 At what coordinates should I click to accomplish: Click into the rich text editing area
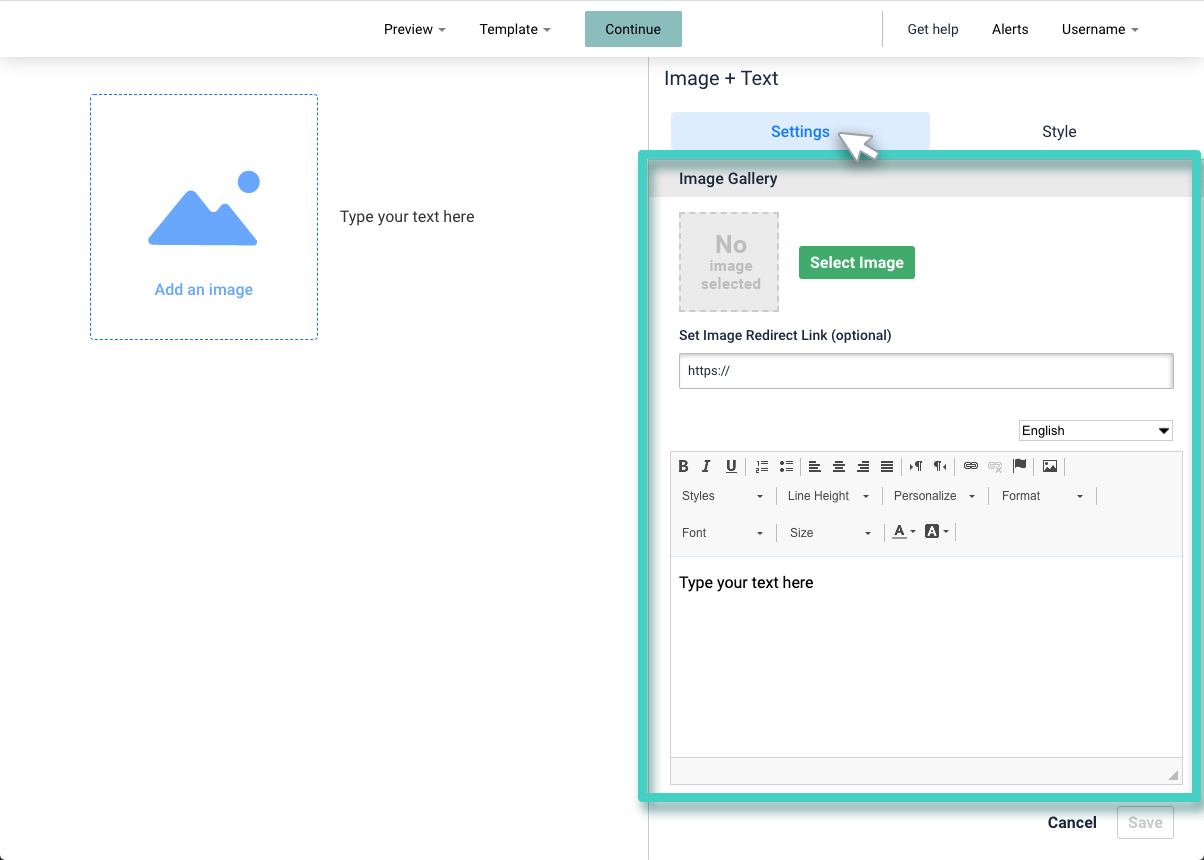(926, 656)
